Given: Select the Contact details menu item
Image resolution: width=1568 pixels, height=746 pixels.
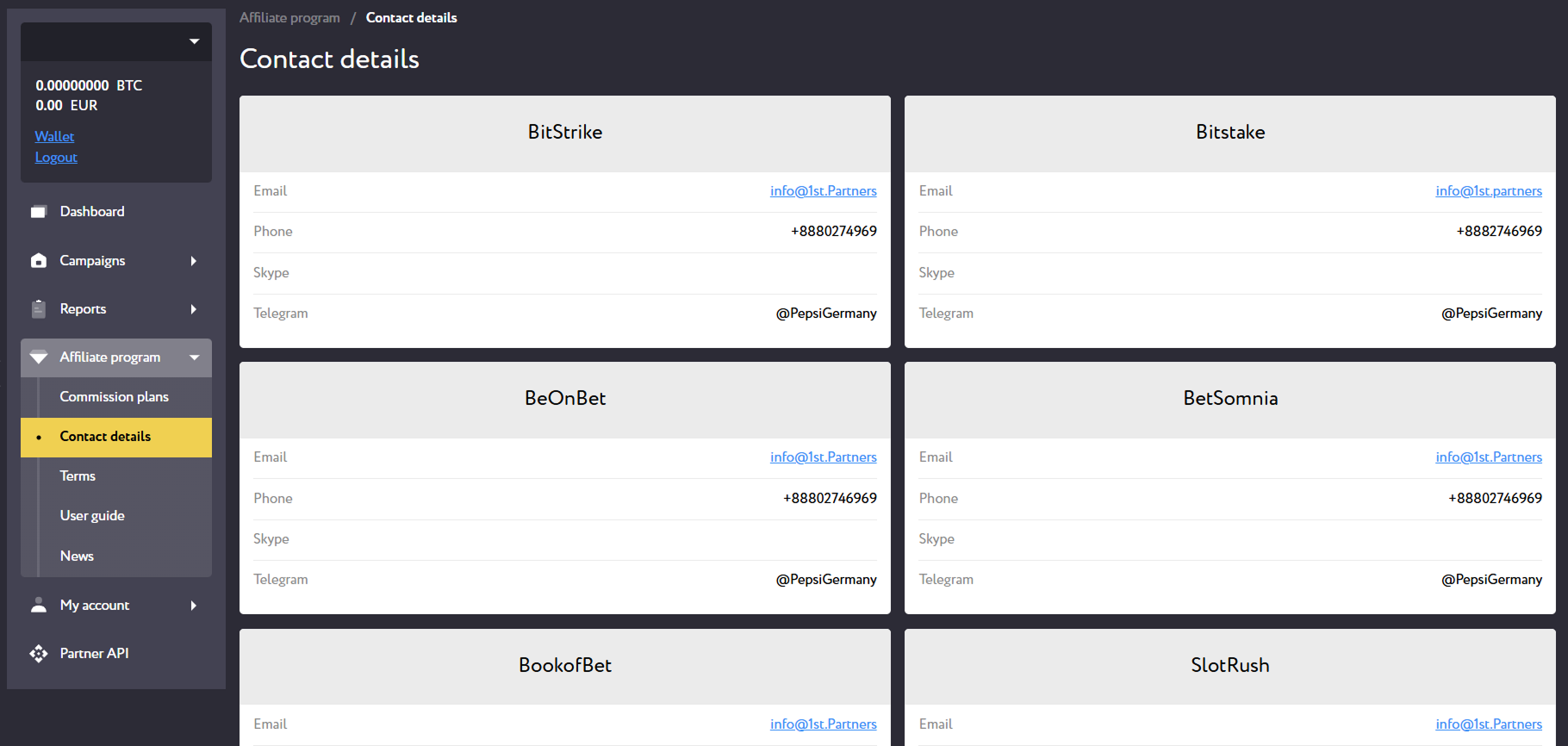Looking at the screenshot, I should click(116, 437).
